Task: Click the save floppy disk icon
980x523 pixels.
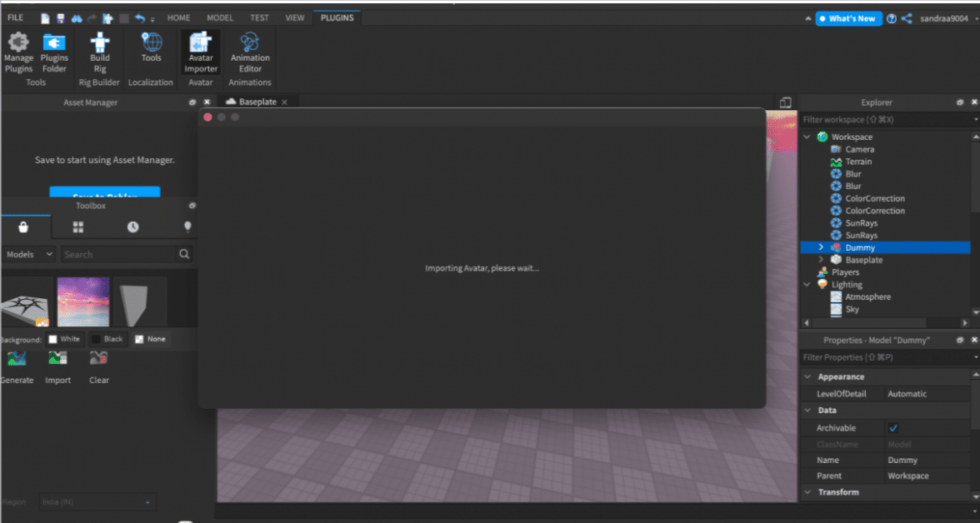Action: pyautogui.click(x=61, y=19)
